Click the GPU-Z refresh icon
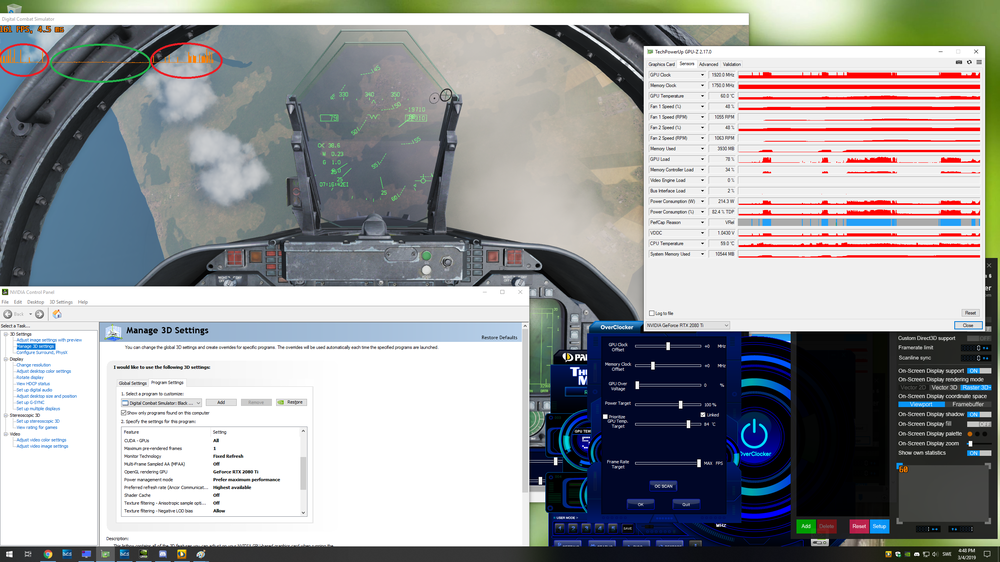Viewport: 1000px width, 562px height. click(969, 63)
